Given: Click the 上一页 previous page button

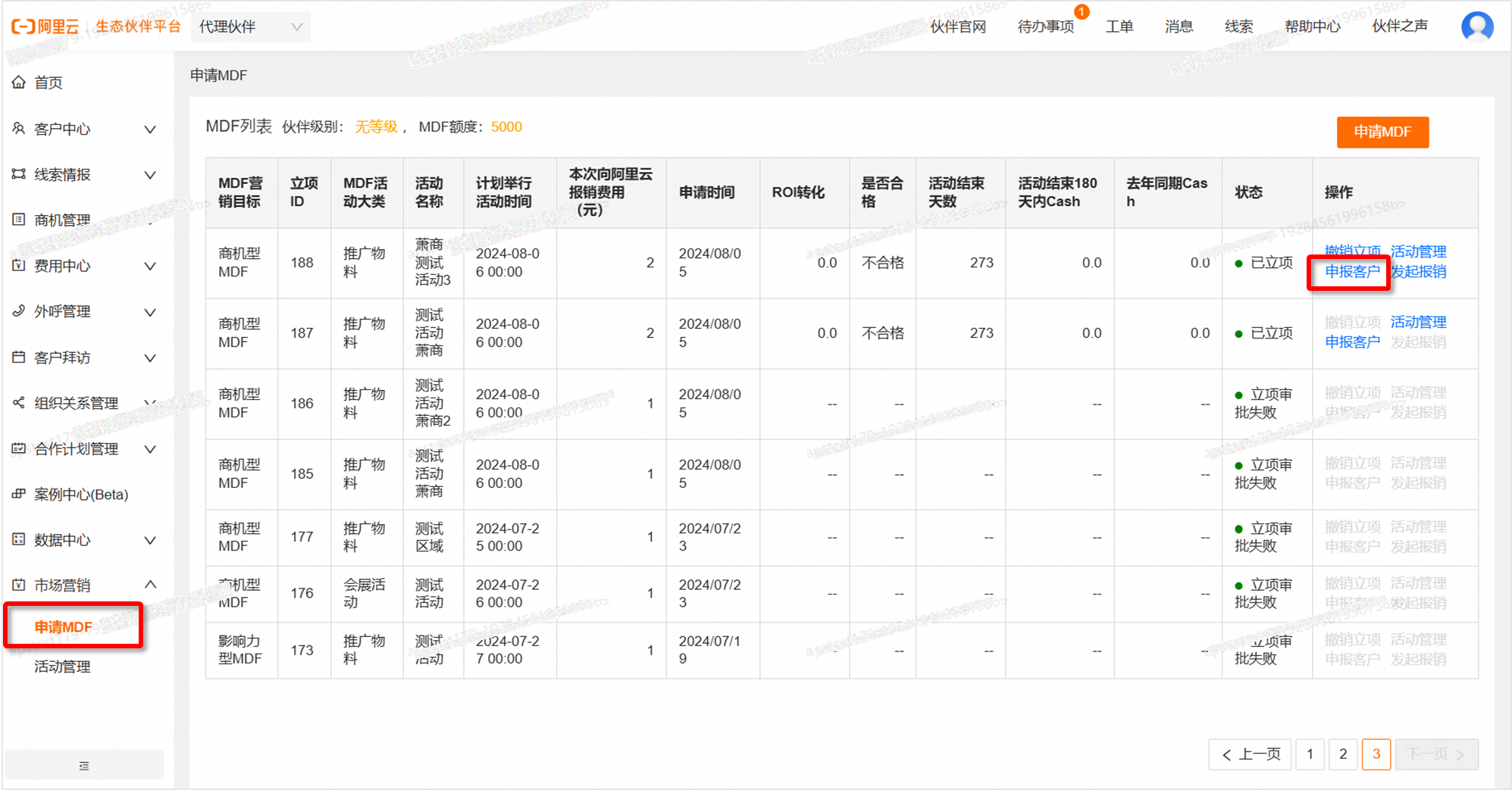Looking at the screenshot, I should tap(1251, 754).
